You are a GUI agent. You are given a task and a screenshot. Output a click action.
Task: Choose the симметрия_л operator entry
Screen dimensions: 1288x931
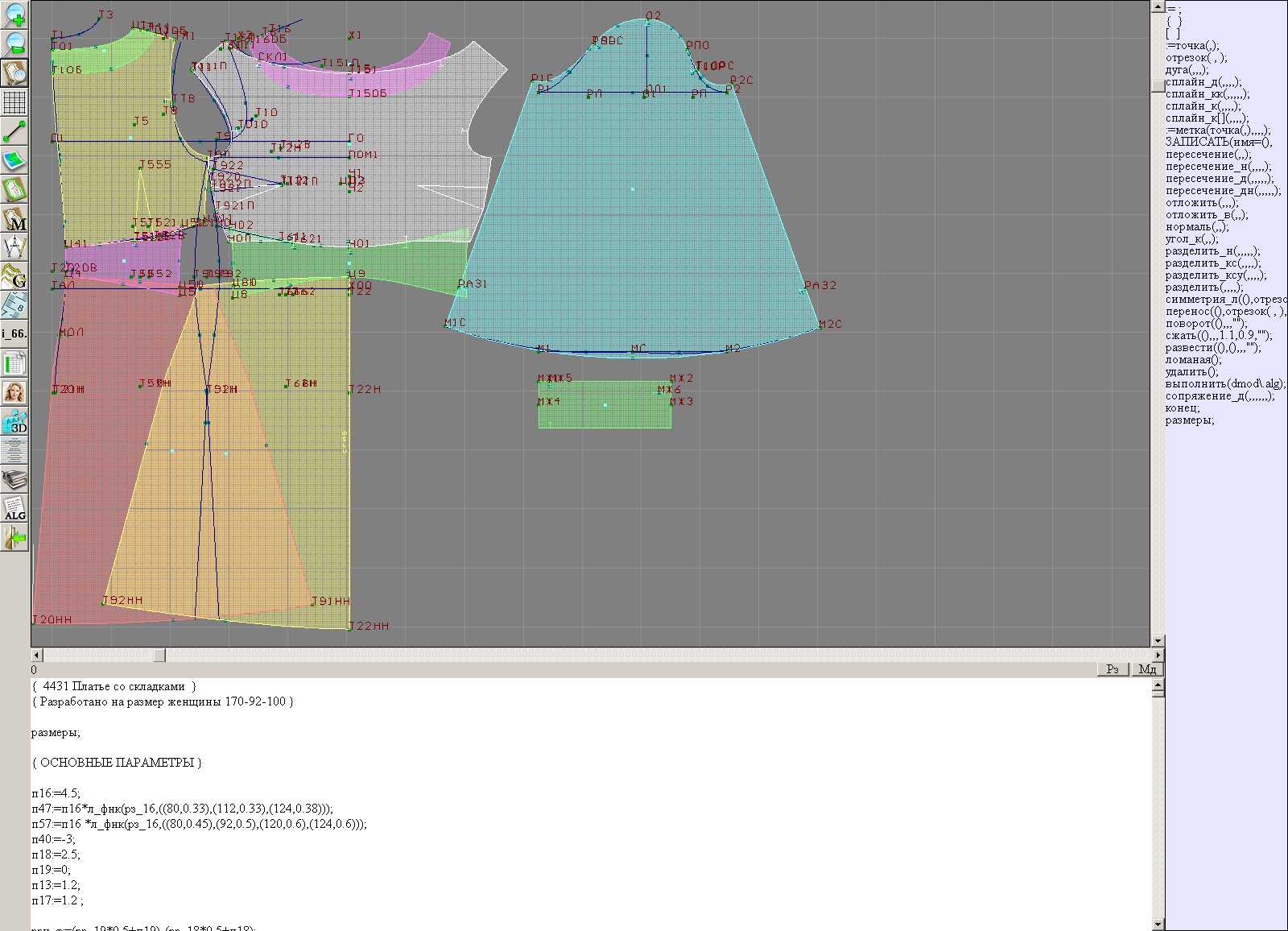click(1224, 300)
